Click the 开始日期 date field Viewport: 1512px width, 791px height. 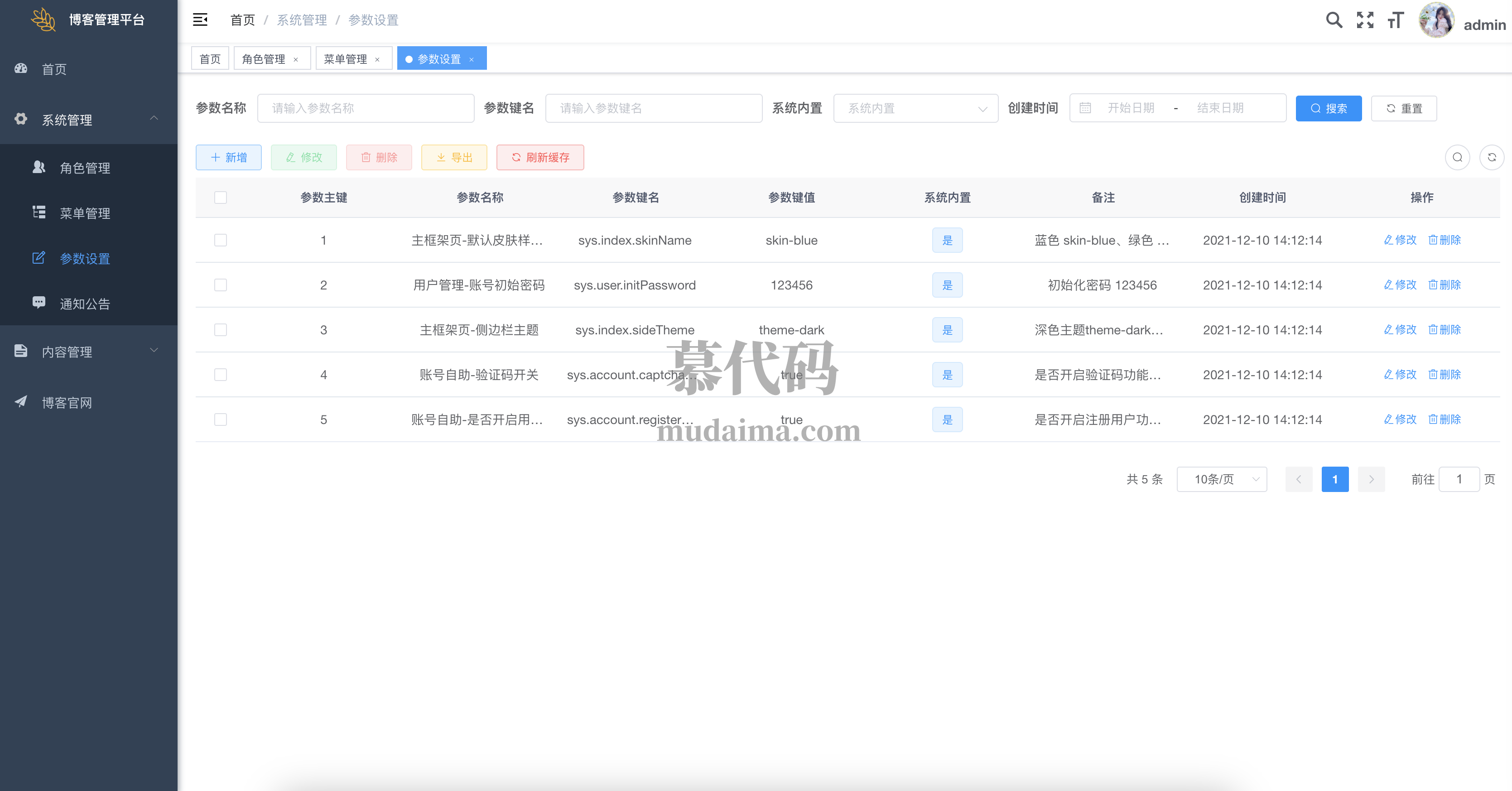point(1131,109)
